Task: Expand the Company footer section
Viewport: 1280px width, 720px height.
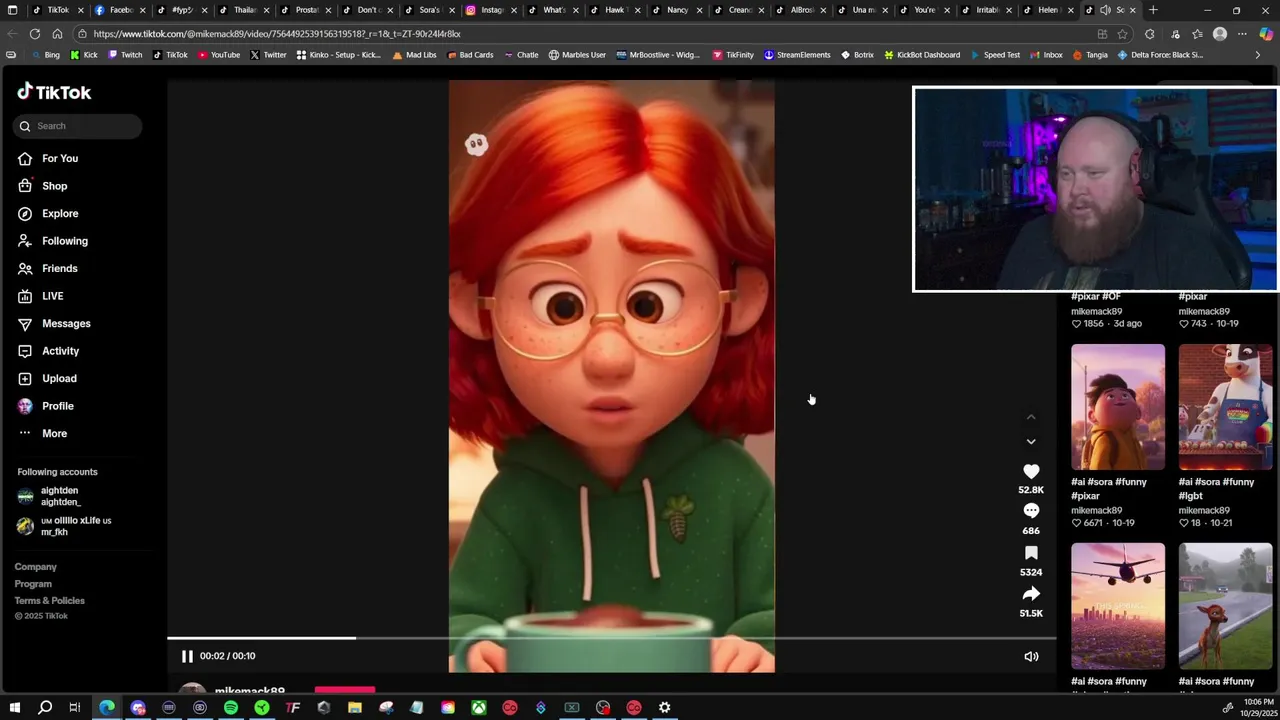Action: (36, 567)
